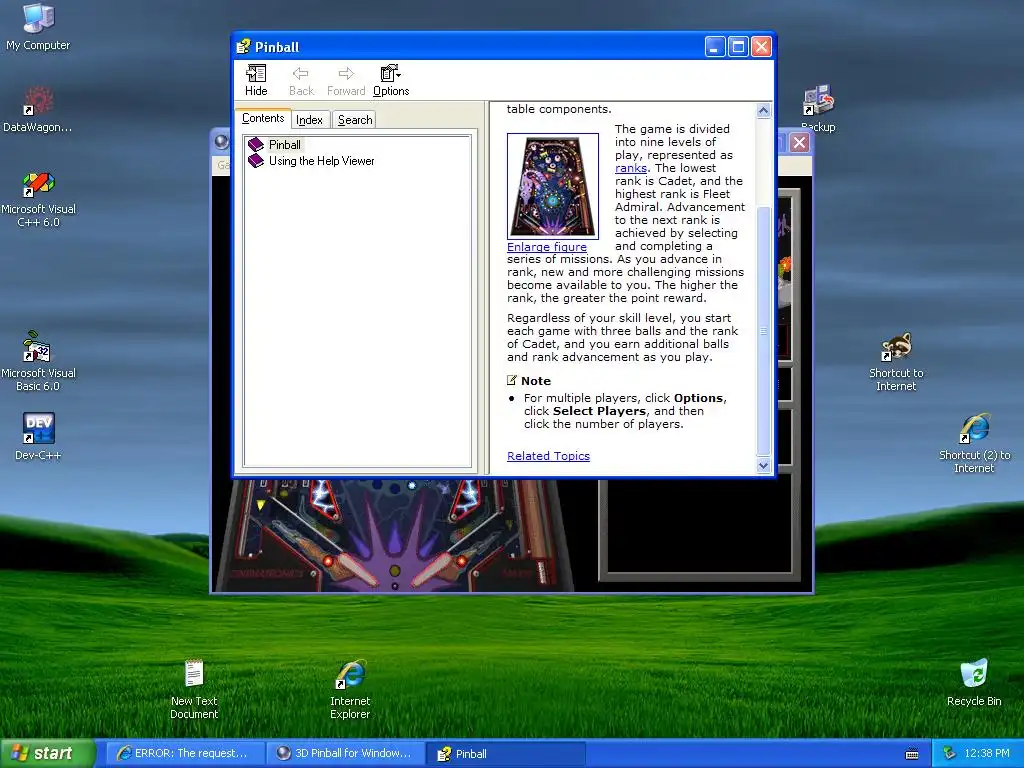
Task: Click the DataWagon desktop shortcut
Action: click(x=38, y=109)
